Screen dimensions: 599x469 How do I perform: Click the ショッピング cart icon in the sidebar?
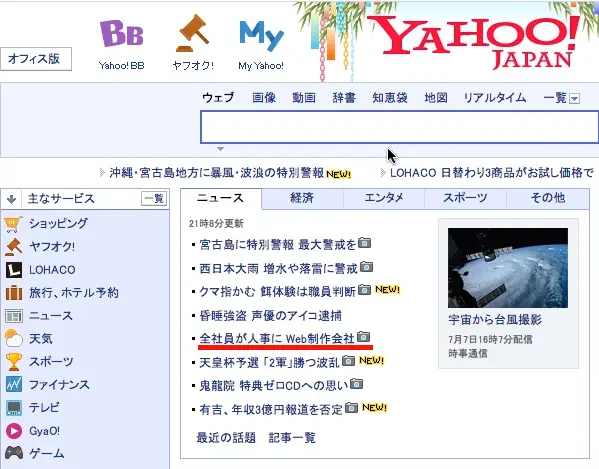[x=13, y=224]
